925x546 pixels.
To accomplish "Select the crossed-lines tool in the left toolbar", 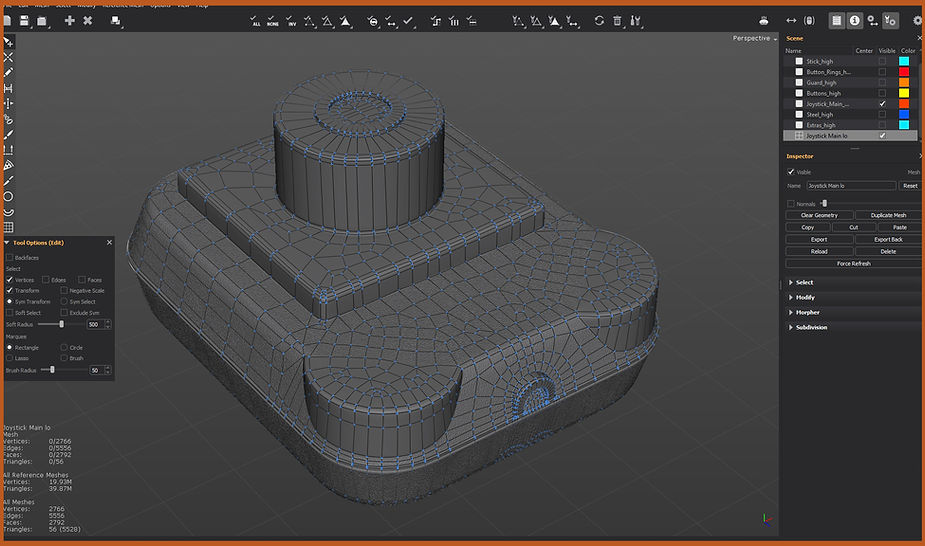I will [8, 57].
